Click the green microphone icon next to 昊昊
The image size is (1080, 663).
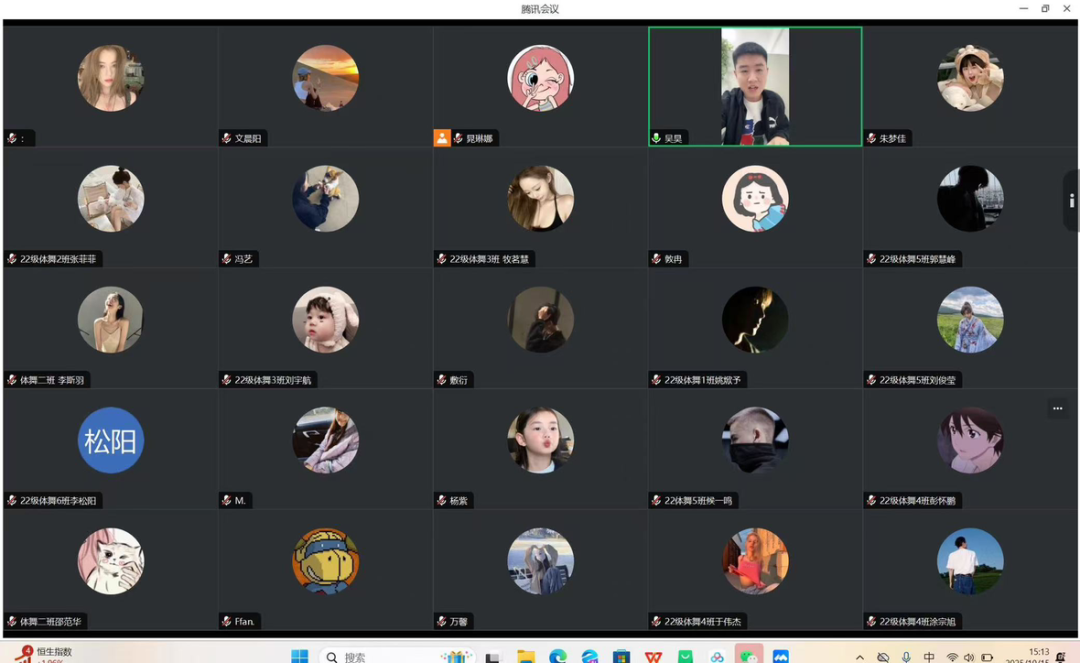pos(656,138)
